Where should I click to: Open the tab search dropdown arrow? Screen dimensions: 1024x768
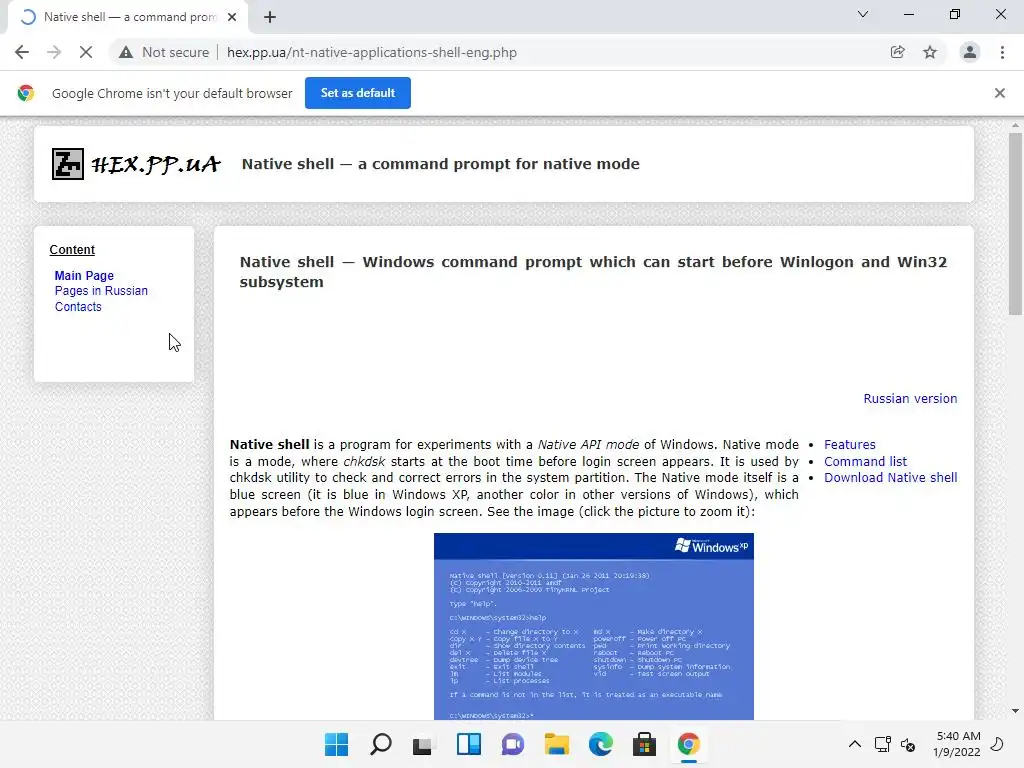pyautogui.click(x=863, y=14)
